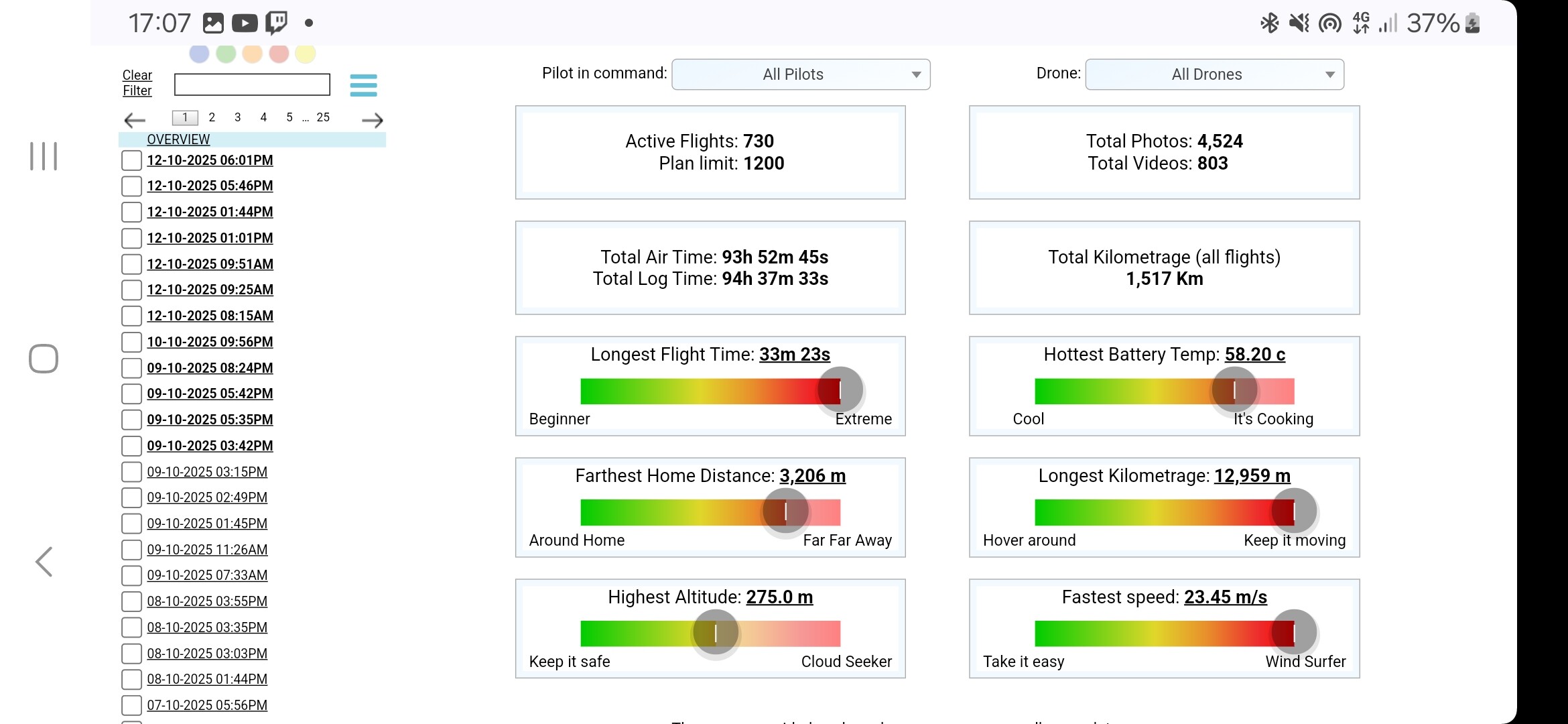The height and width of the screenshot is (724, 1568).
Task: Tap the Android home navigation button
Action: coord(44,359)
